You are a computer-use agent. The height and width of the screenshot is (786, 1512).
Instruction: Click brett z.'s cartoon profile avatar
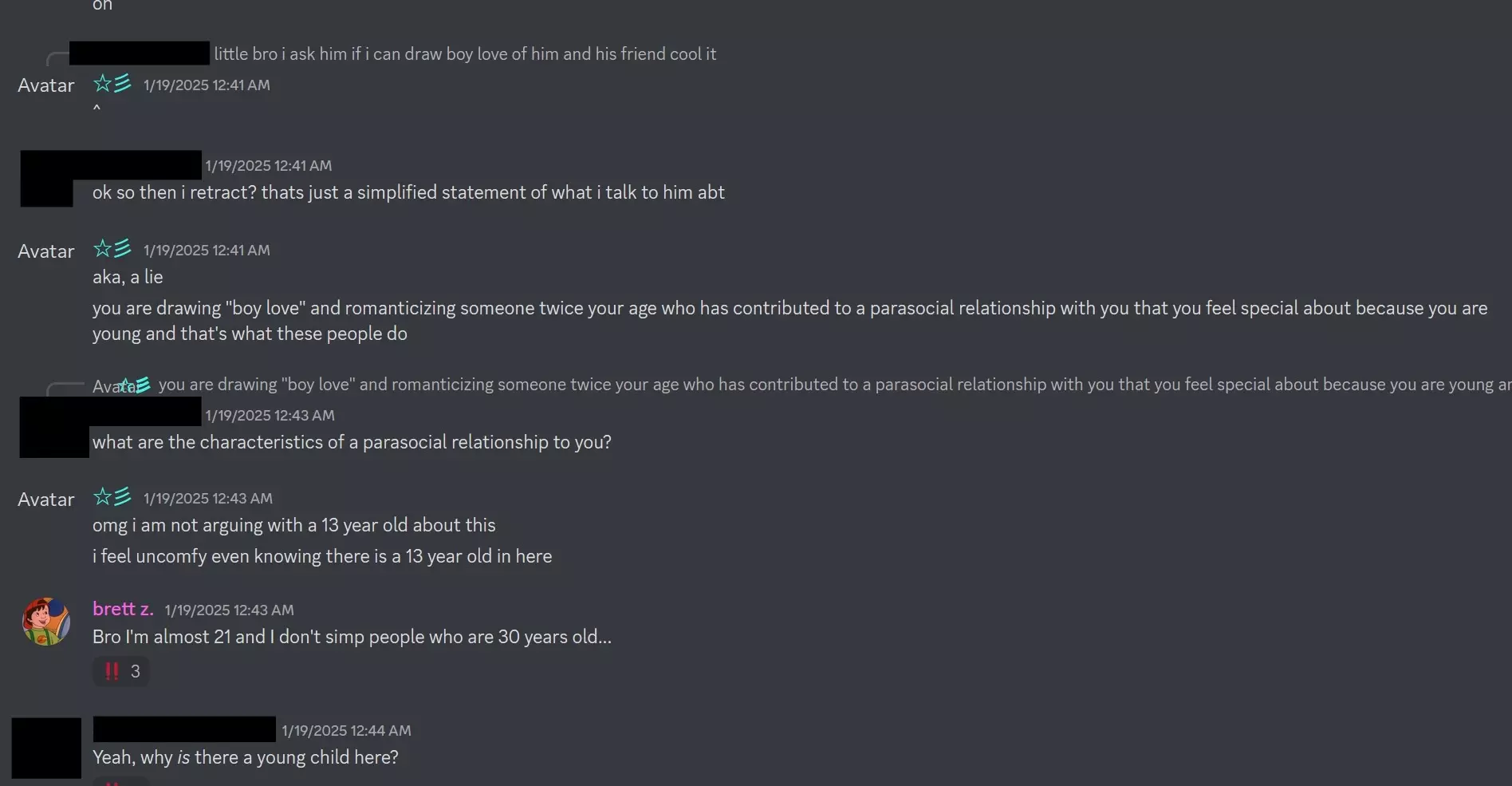pos(46,622)
